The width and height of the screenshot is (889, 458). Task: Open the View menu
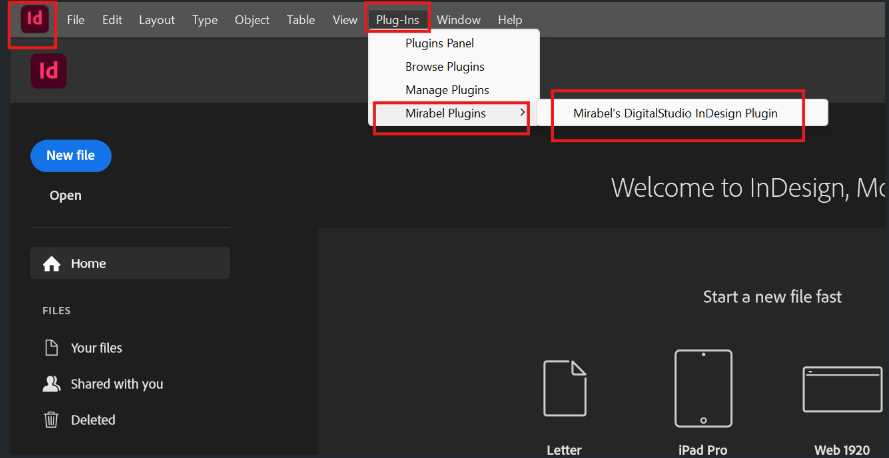[x=345, y=20]
